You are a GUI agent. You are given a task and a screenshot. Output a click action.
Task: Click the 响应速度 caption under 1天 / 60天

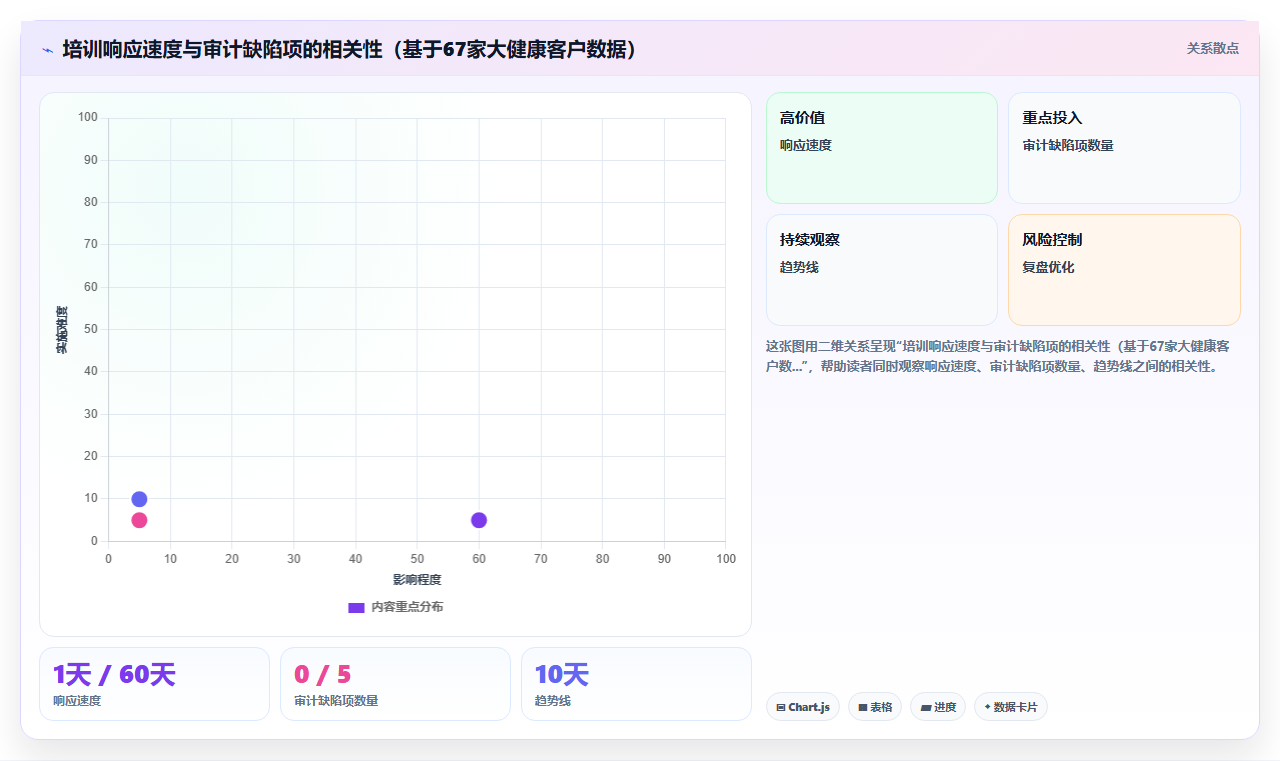77,701
